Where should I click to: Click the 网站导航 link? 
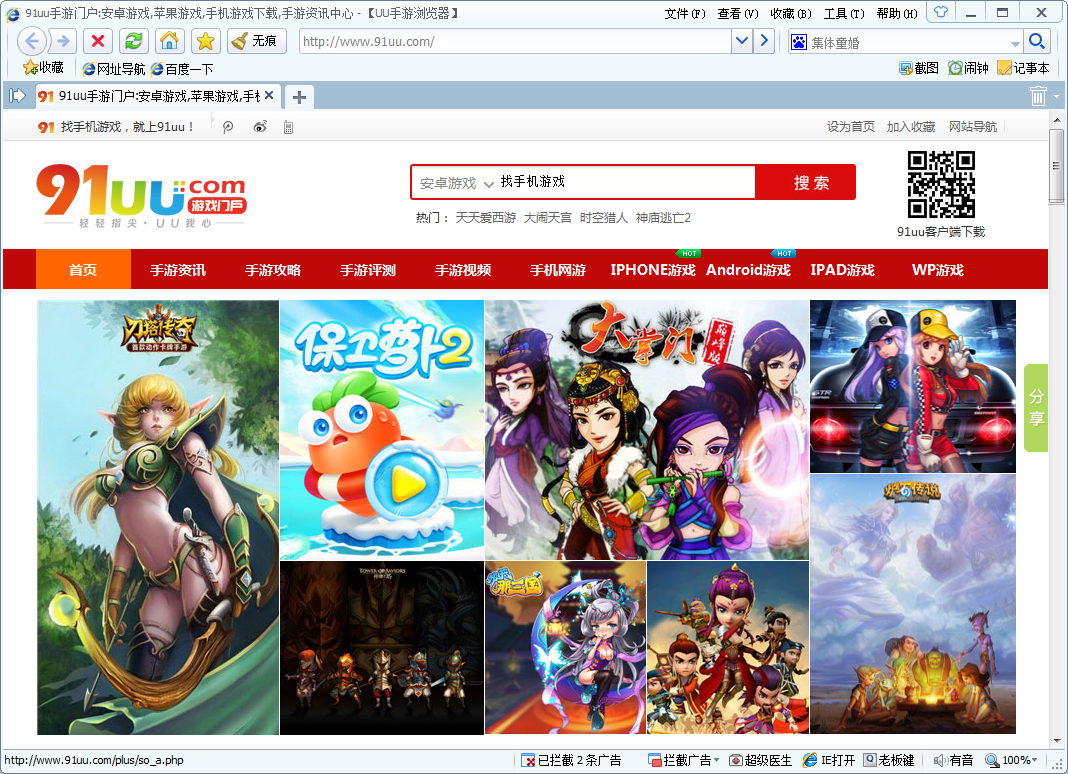973,127
